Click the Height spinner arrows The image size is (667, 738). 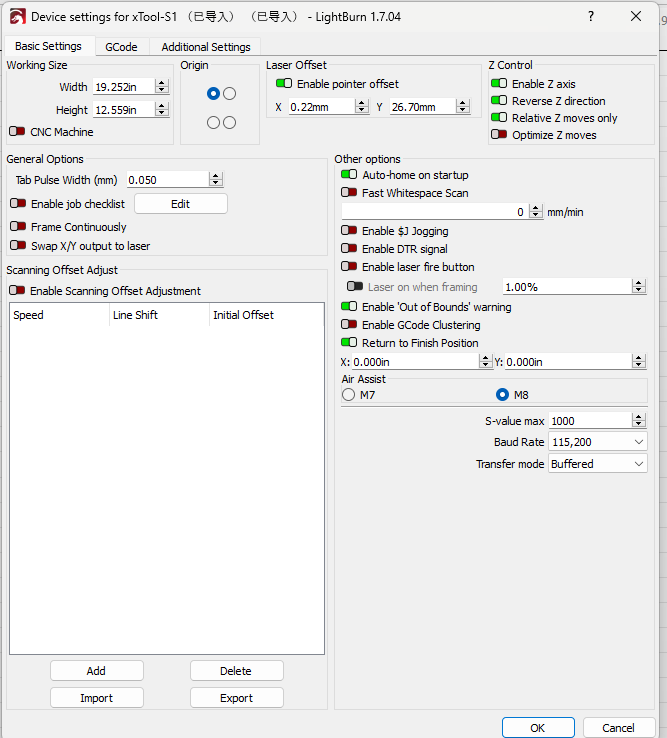point(162,110)
